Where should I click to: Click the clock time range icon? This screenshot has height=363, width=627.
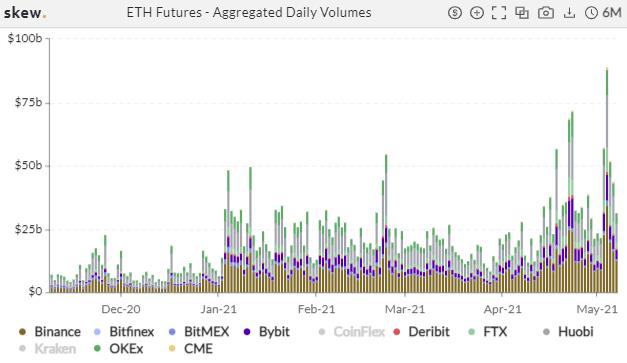591,13
